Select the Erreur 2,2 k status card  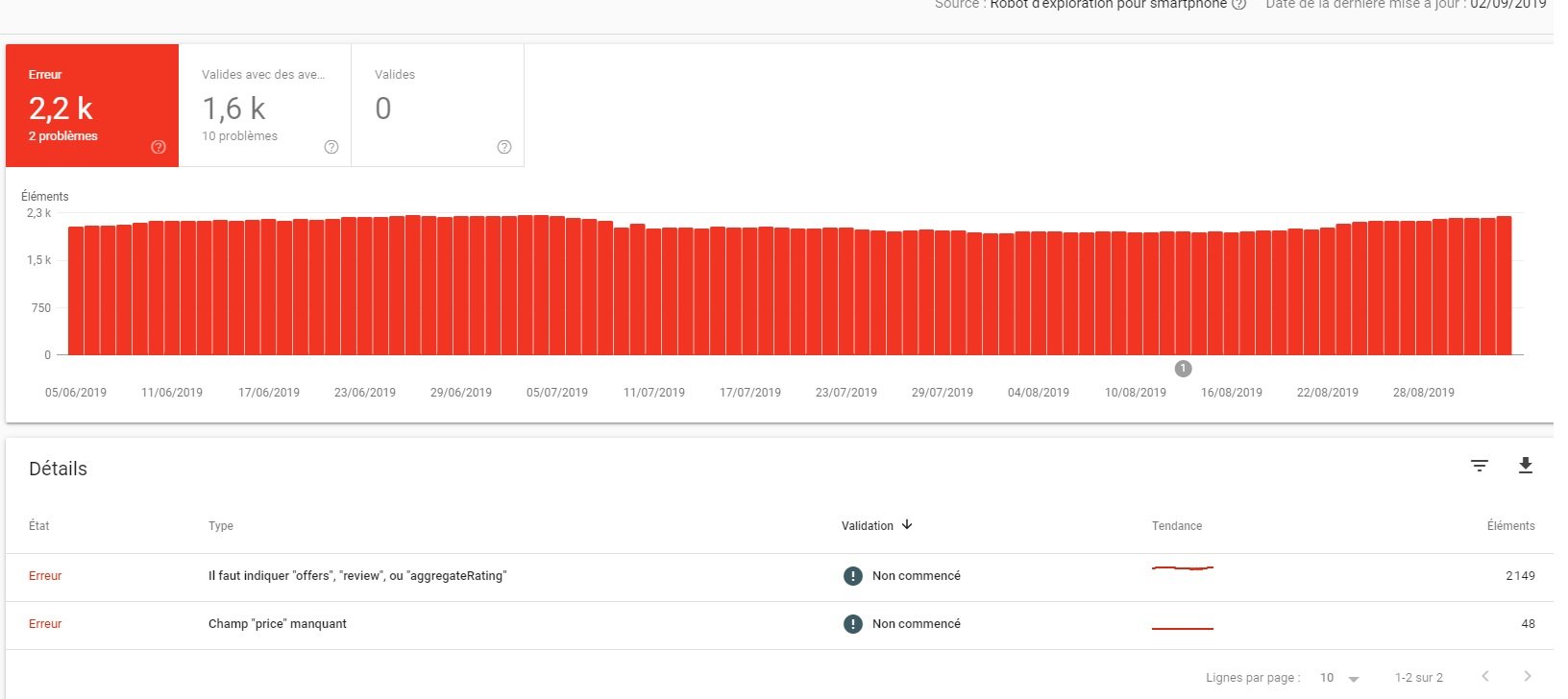pyautogui.click(x=92, y=106)
